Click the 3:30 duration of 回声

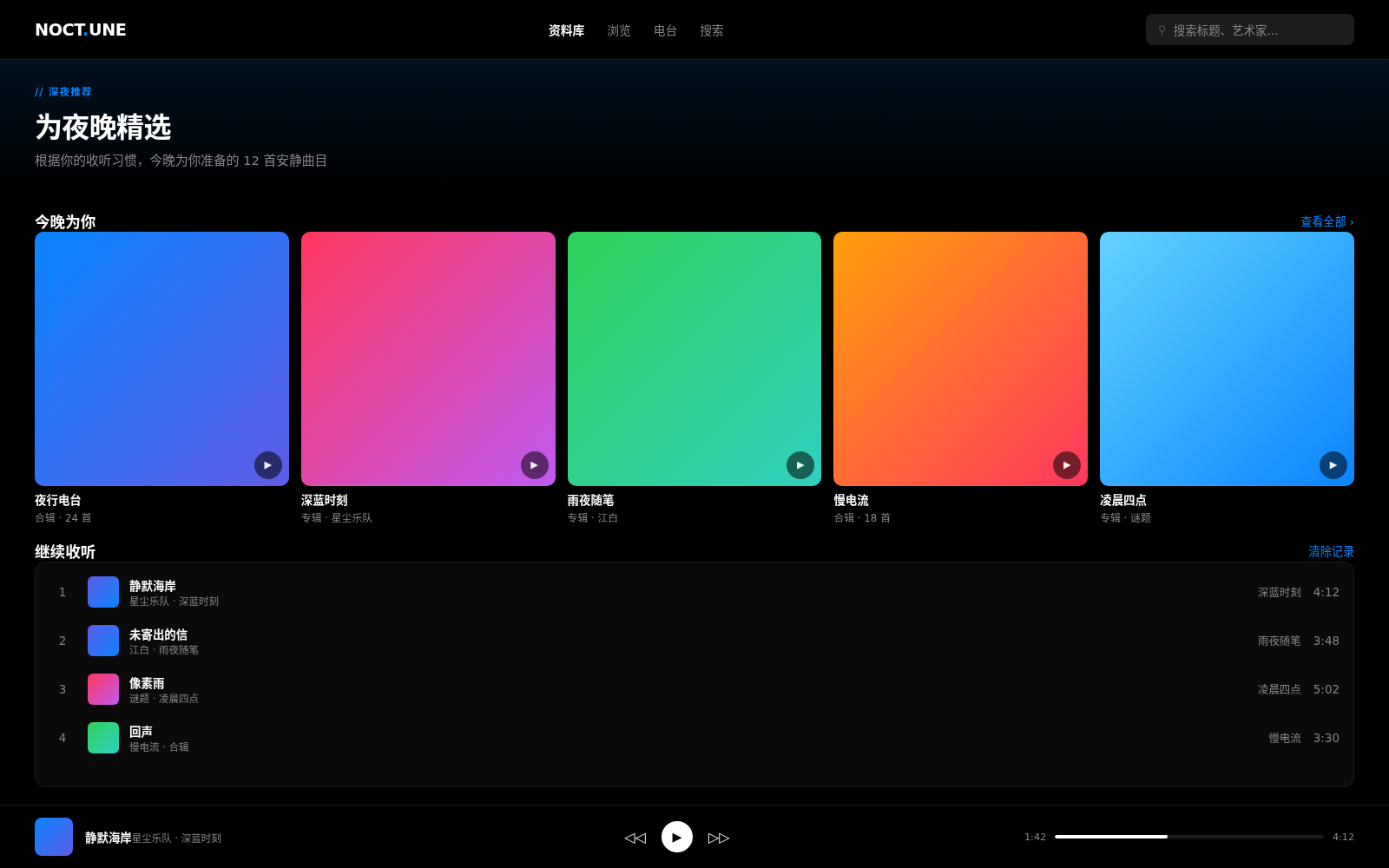tap(1326, 738)
